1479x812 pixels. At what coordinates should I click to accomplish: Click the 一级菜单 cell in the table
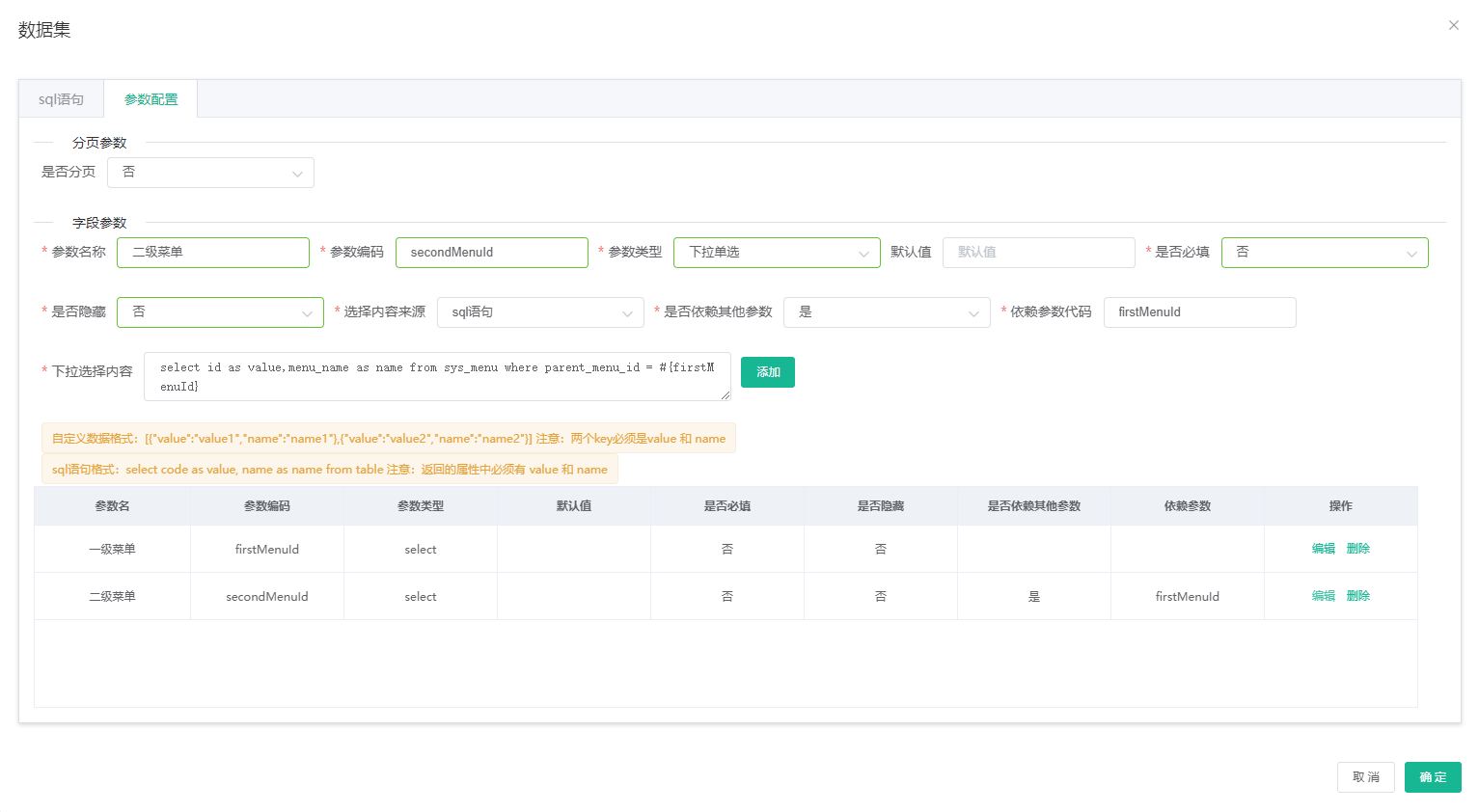(113, 550)
